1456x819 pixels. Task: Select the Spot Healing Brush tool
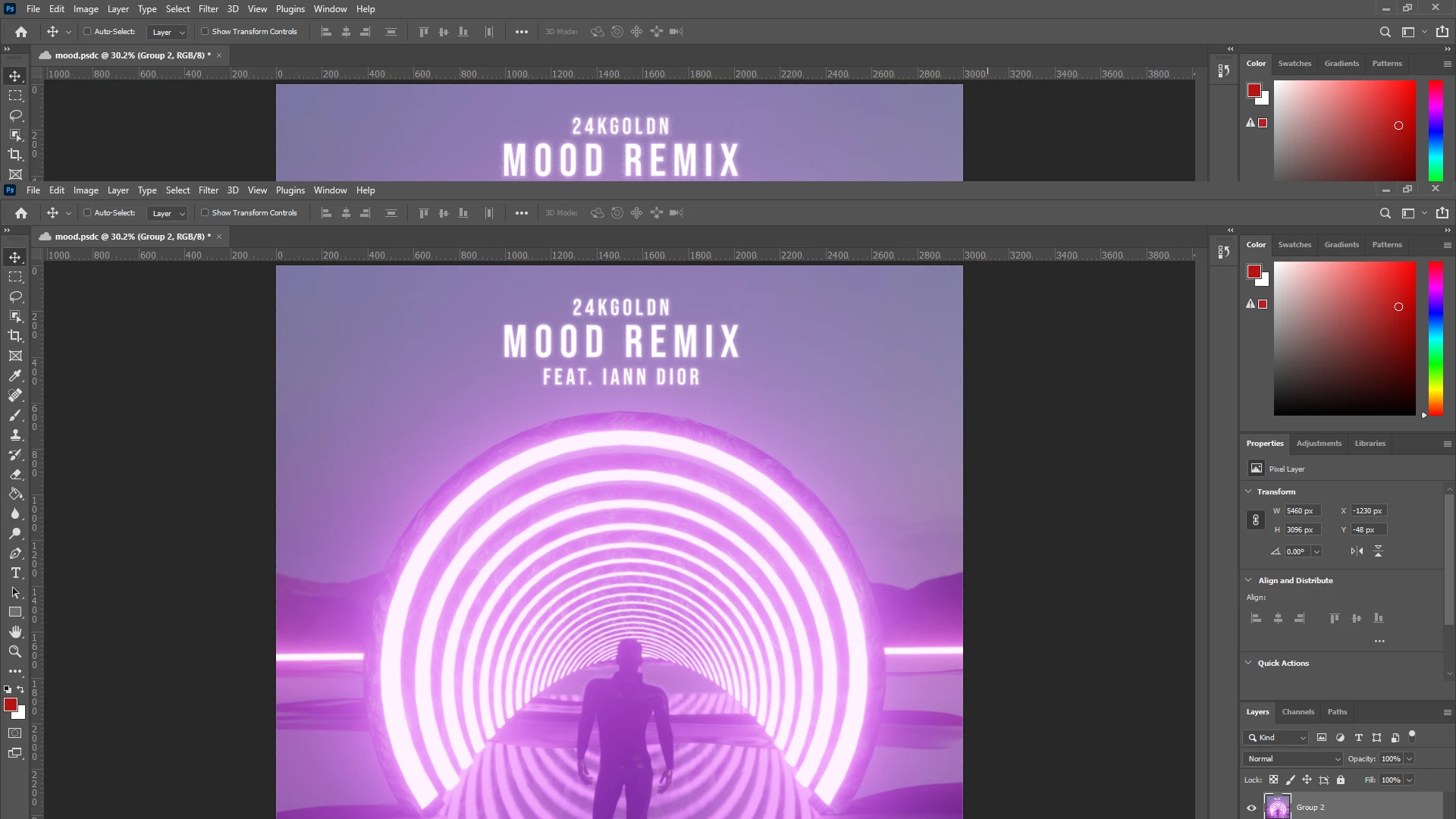tap(15, 395)
